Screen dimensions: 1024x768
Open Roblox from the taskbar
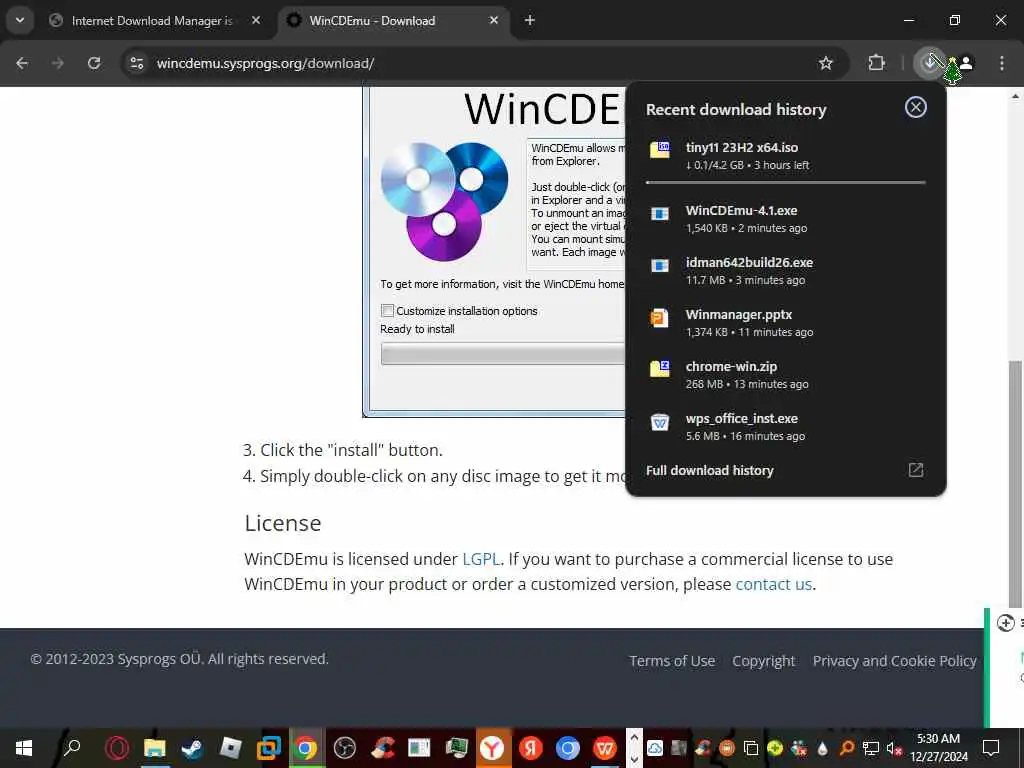230,748
